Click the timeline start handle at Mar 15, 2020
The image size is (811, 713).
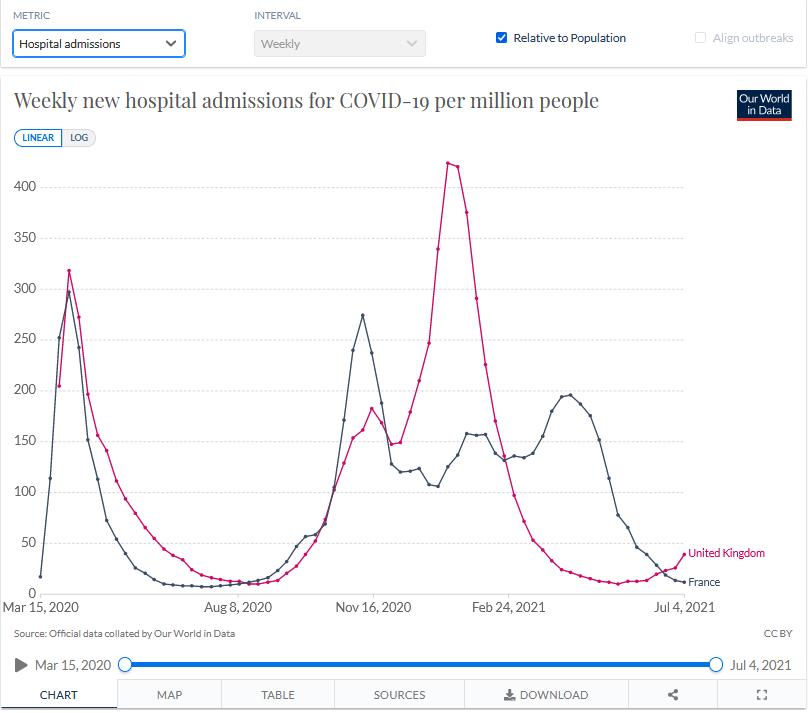coord(125,665)
